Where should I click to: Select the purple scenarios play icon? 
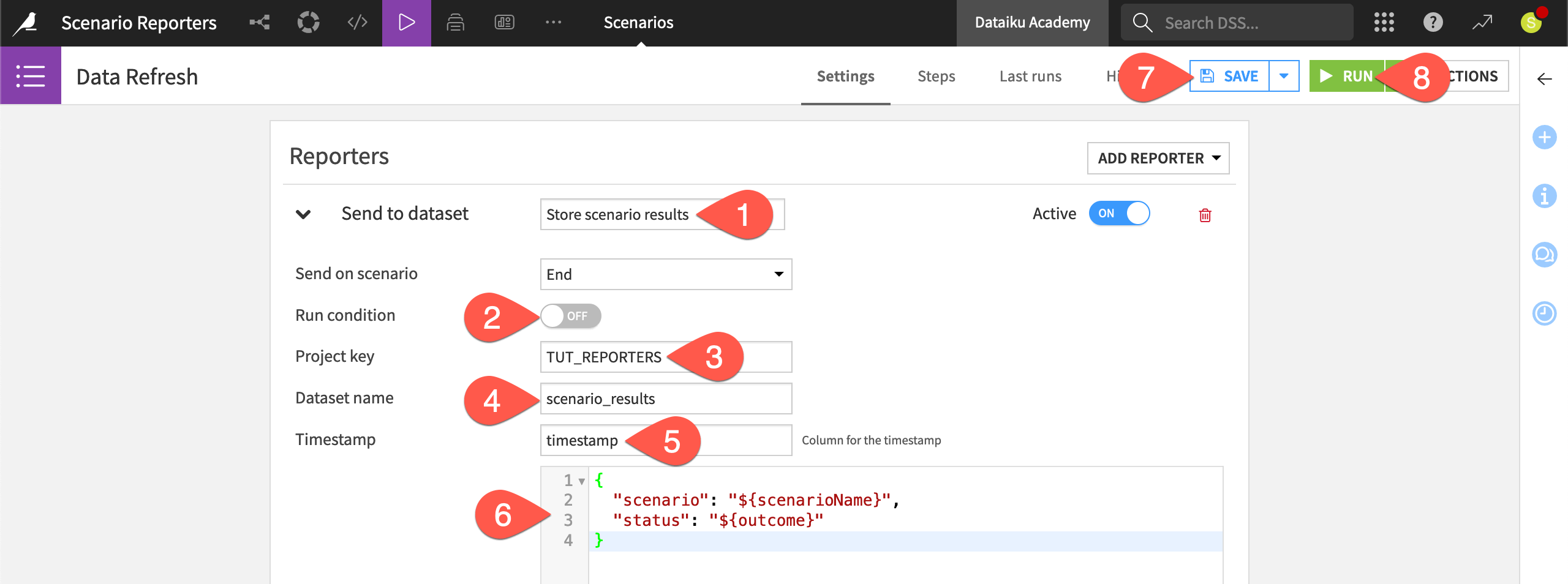point(406,22)
